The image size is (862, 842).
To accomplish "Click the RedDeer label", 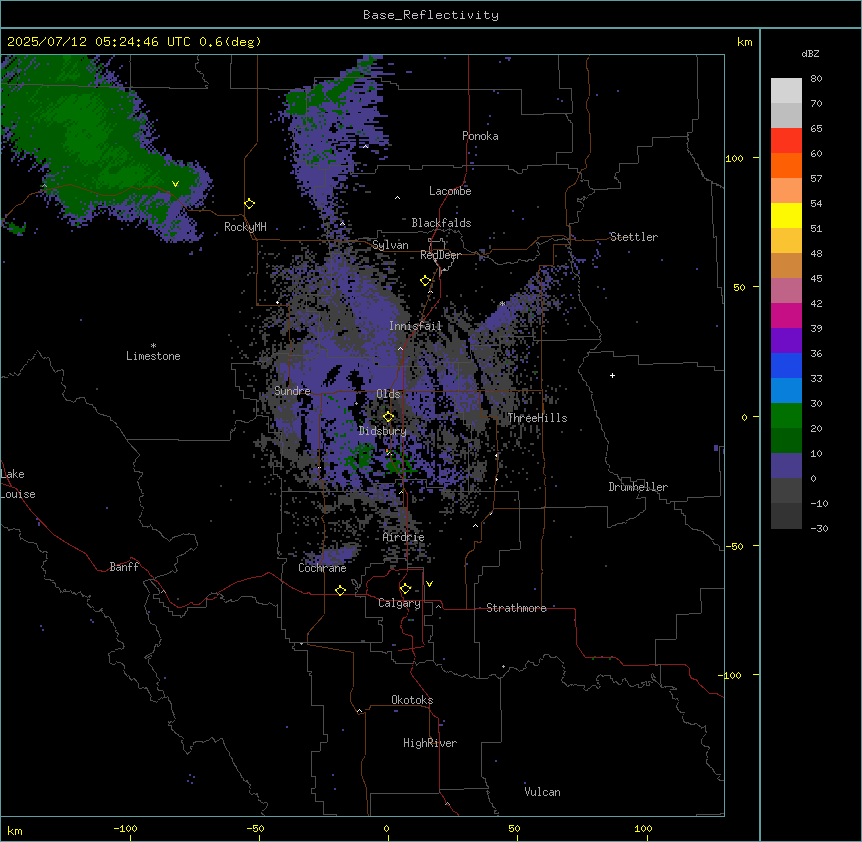I will click(440, 255).
